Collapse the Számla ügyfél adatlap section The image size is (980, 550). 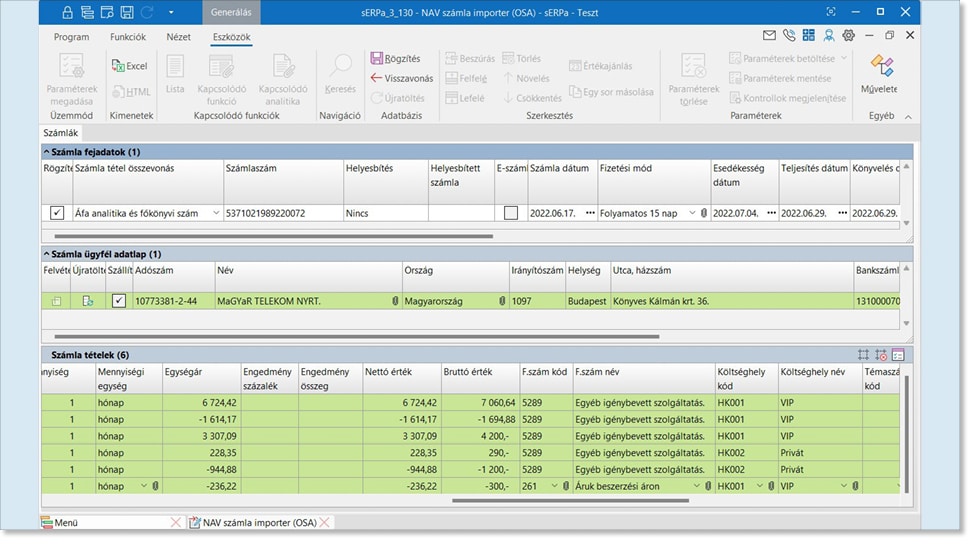coord(47,255)
